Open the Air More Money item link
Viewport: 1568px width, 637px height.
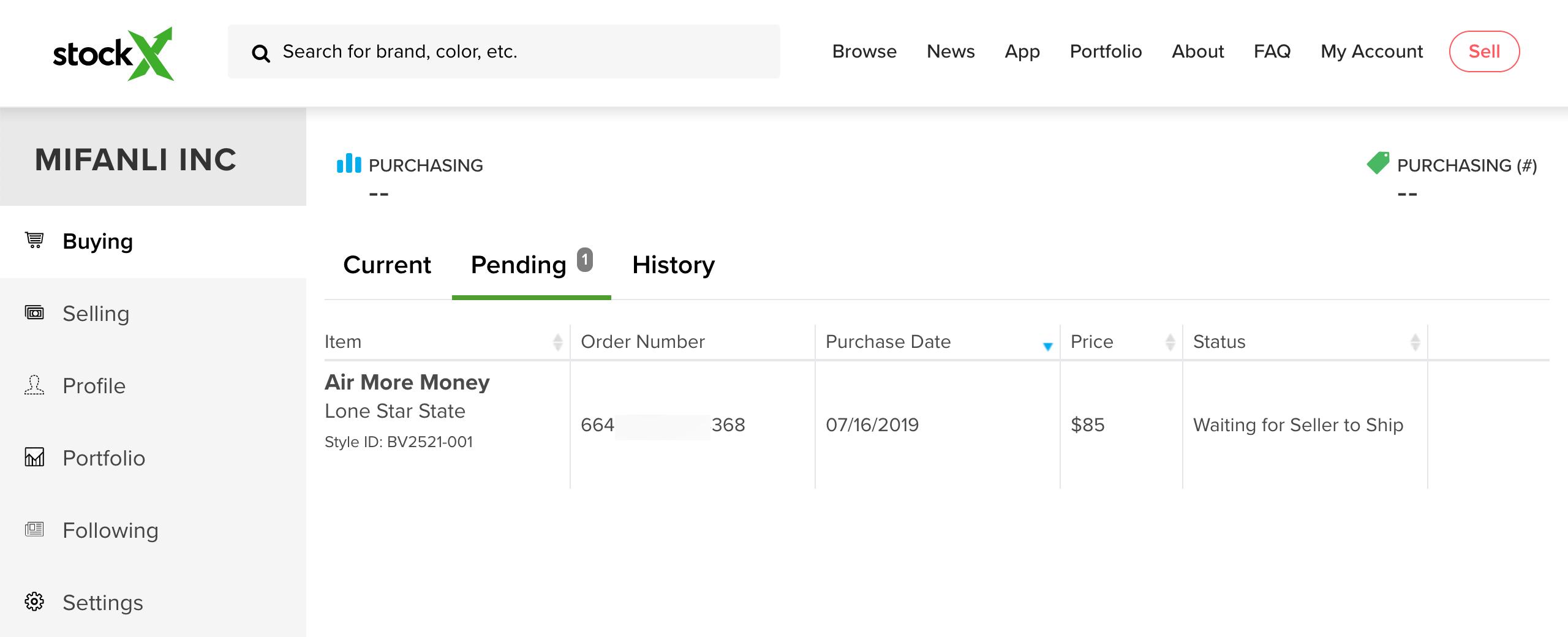coord(407,382)
